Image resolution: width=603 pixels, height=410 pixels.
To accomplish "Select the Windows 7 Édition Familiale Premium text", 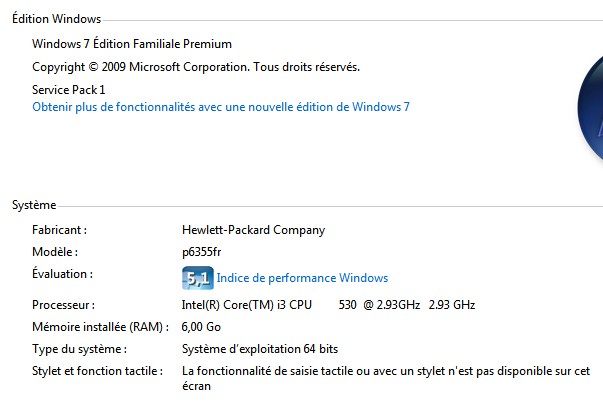I will [x=132, y=44].
